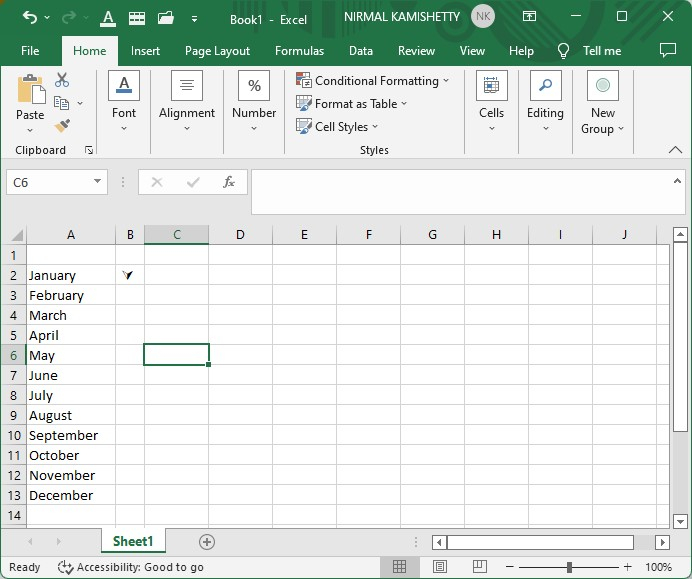Screen dimensions: 692x579
Task: Click inside the formula bar
Action: tap(461, 192)
